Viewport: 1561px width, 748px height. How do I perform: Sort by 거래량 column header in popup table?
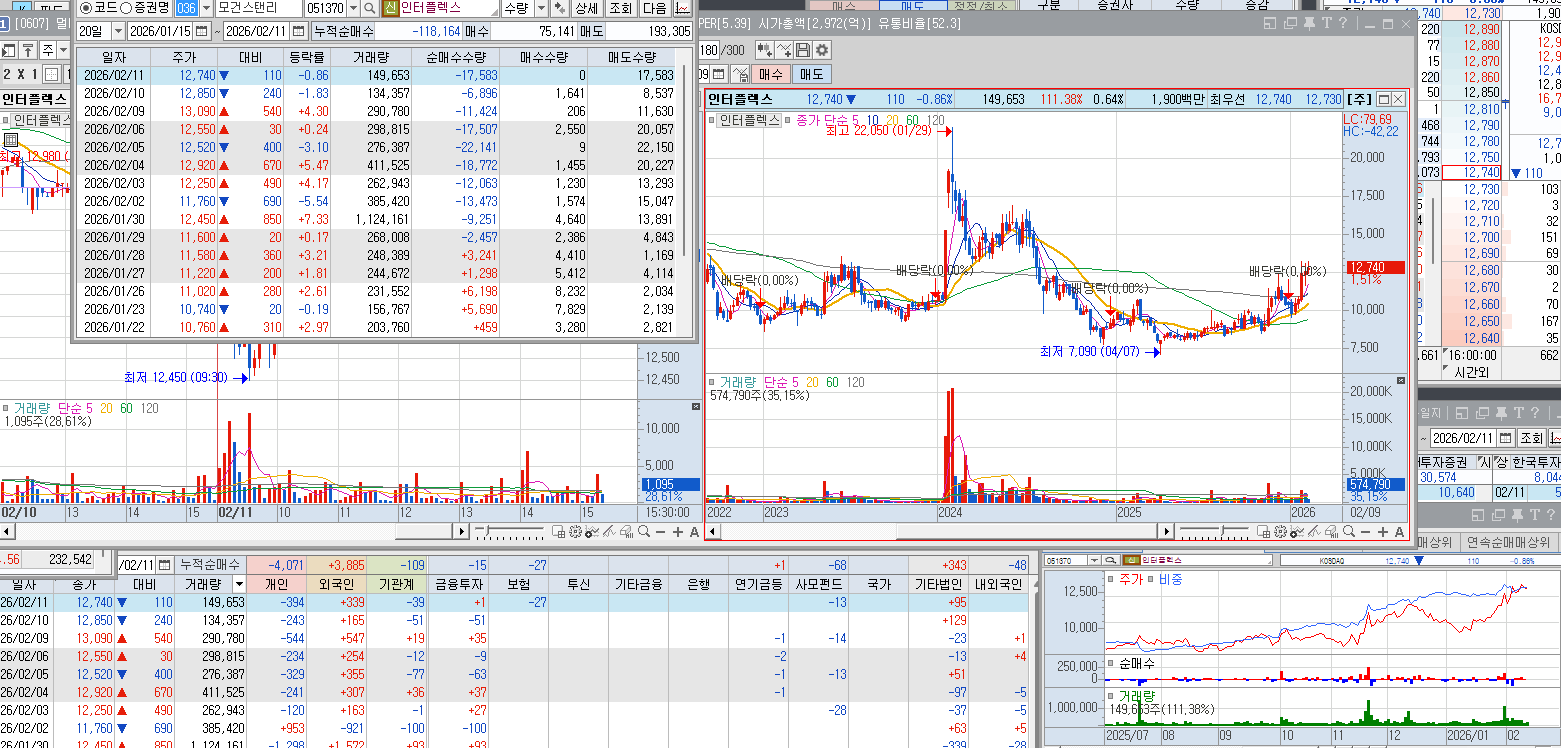pyautogui.click(x=370, y=57)
